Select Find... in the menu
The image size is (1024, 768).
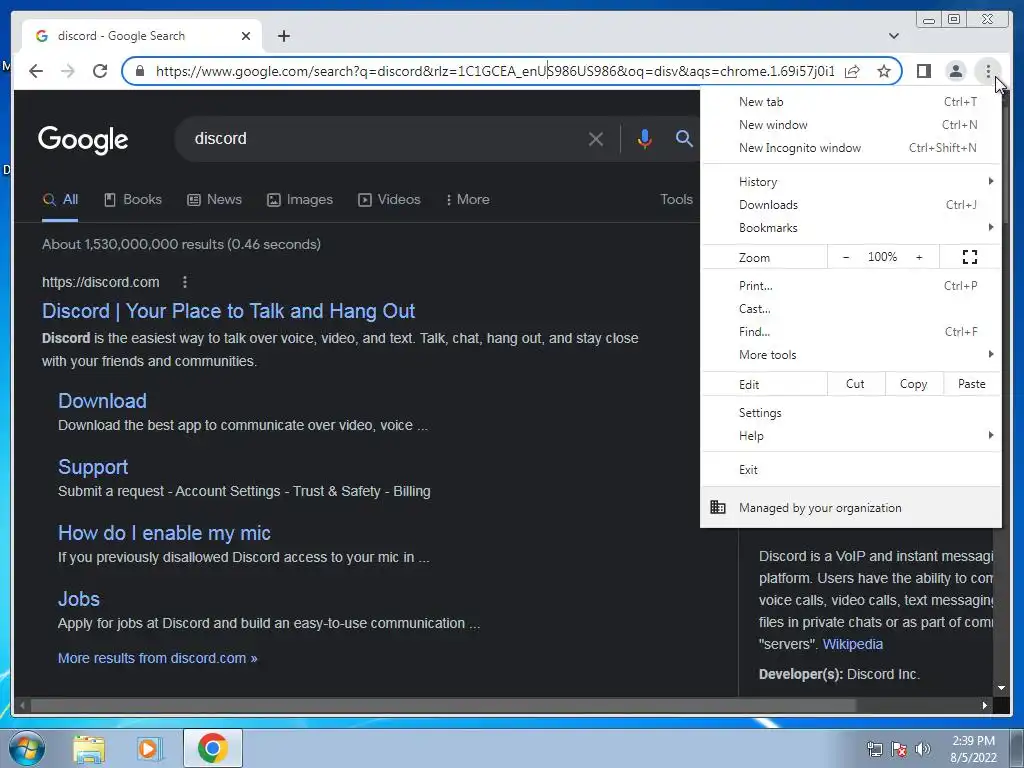point(851,332)
